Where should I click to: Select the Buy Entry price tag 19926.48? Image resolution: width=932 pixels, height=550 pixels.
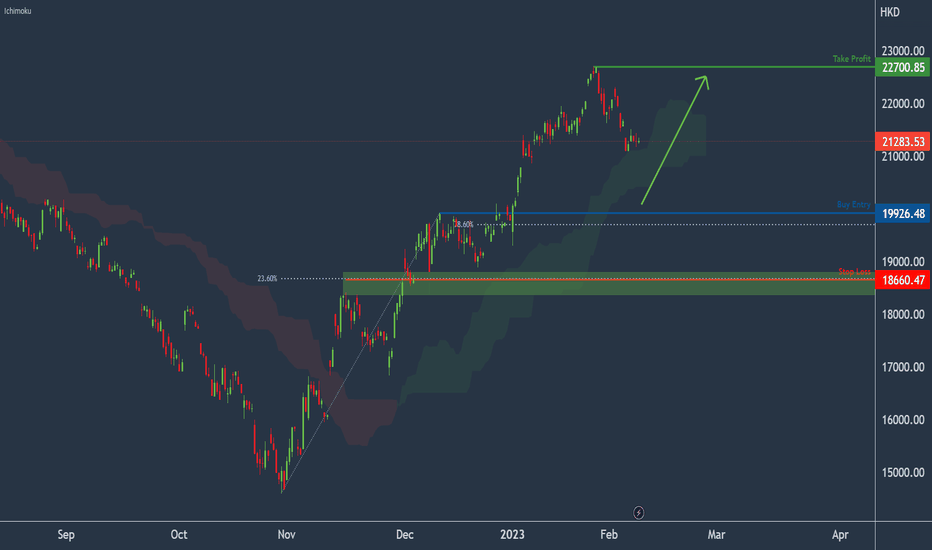click(903, 213)
